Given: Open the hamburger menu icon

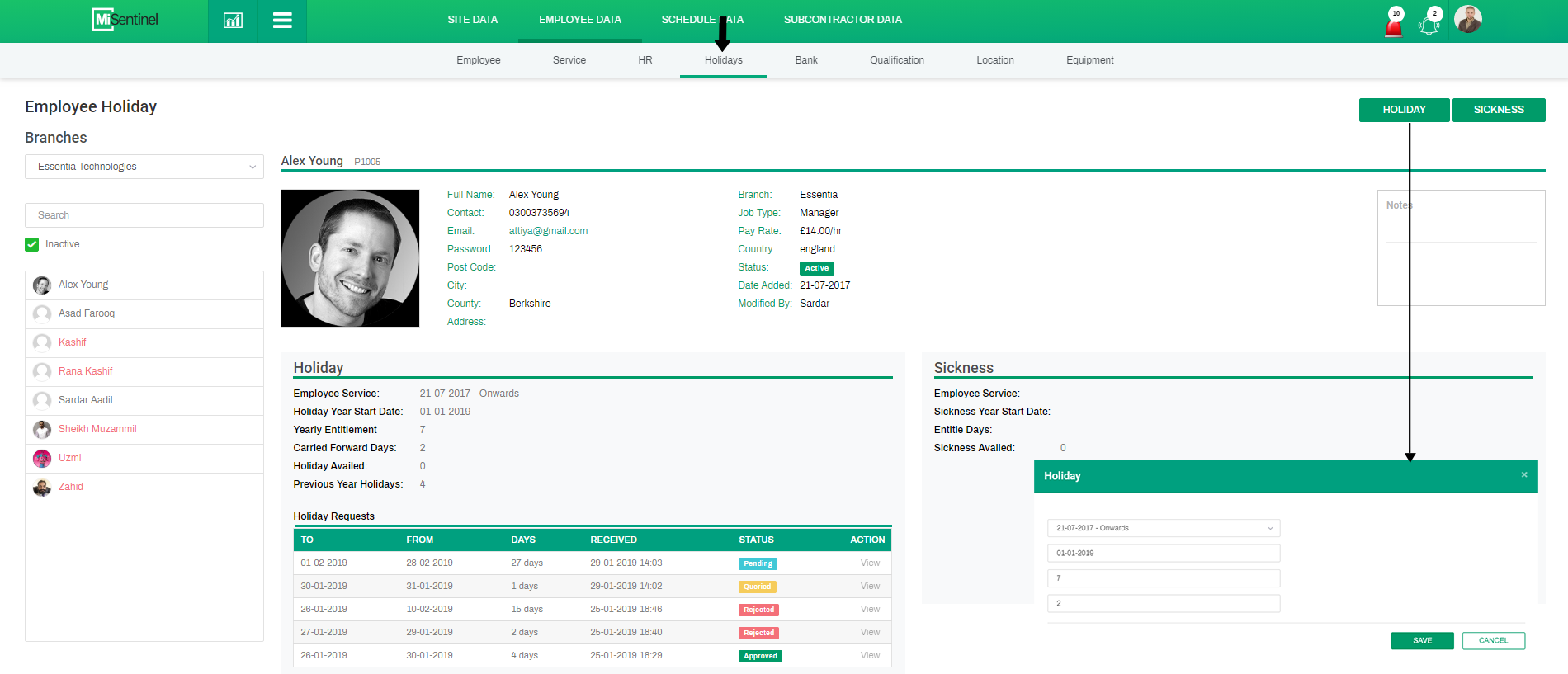Looking at the screenshot, I should (x=282, y=21).
